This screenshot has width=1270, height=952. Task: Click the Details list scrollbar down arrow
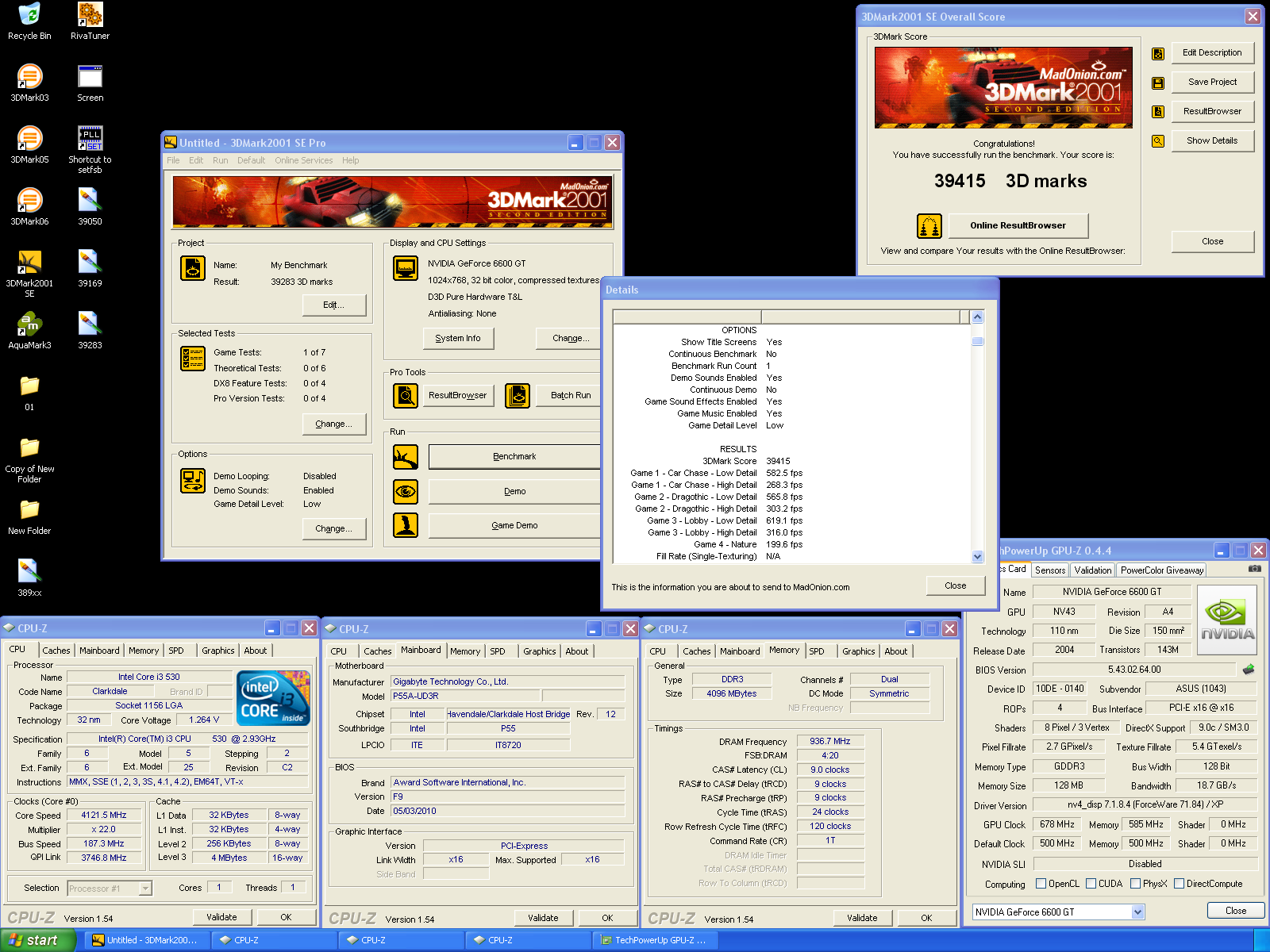(x=977, y=557)
